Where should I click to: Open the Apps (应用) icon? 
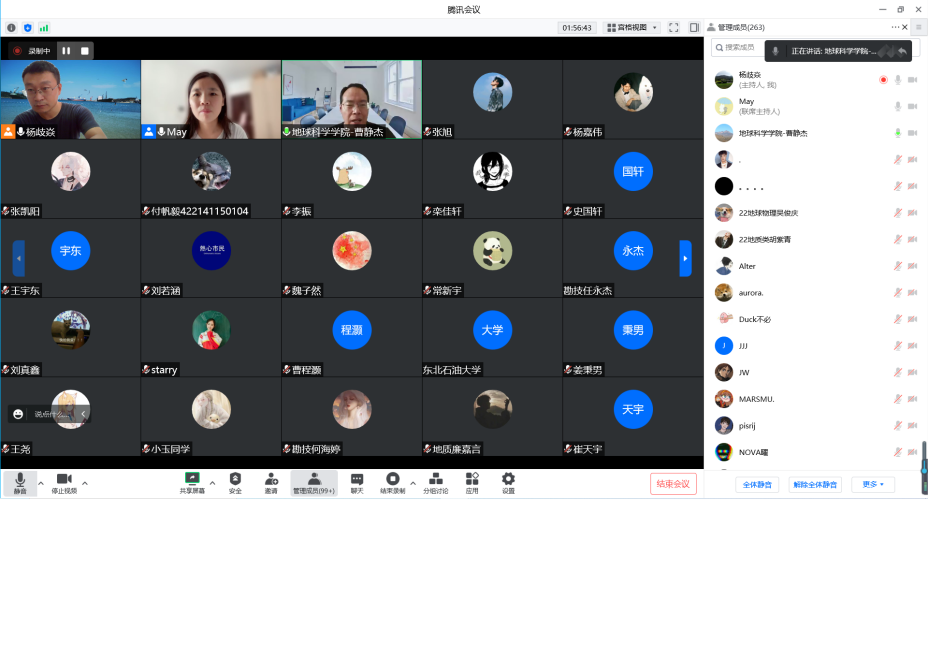click(x=472, y=480)
